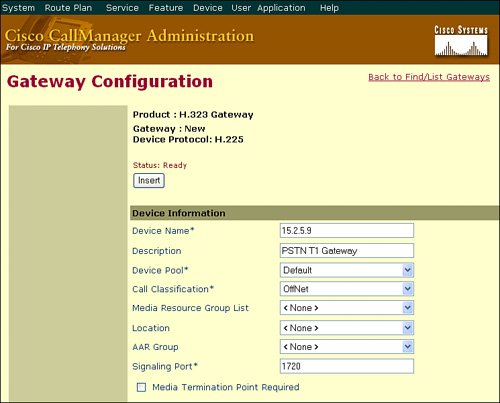Click the Insert button
This screenshot has width=500, height=403.
point(149,180)
